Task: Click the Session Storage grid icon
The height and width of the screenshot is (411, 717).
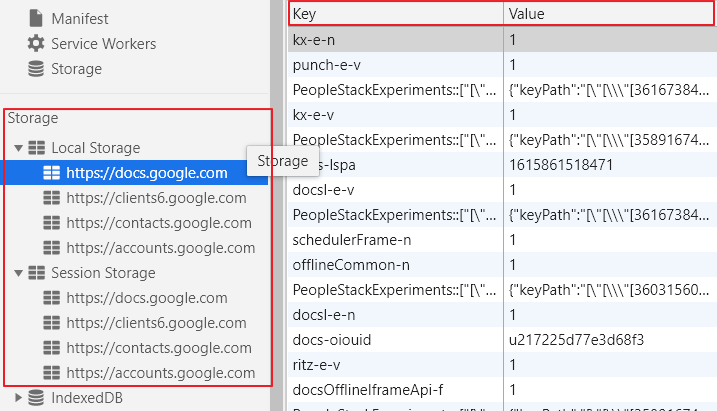Action: 37,273
